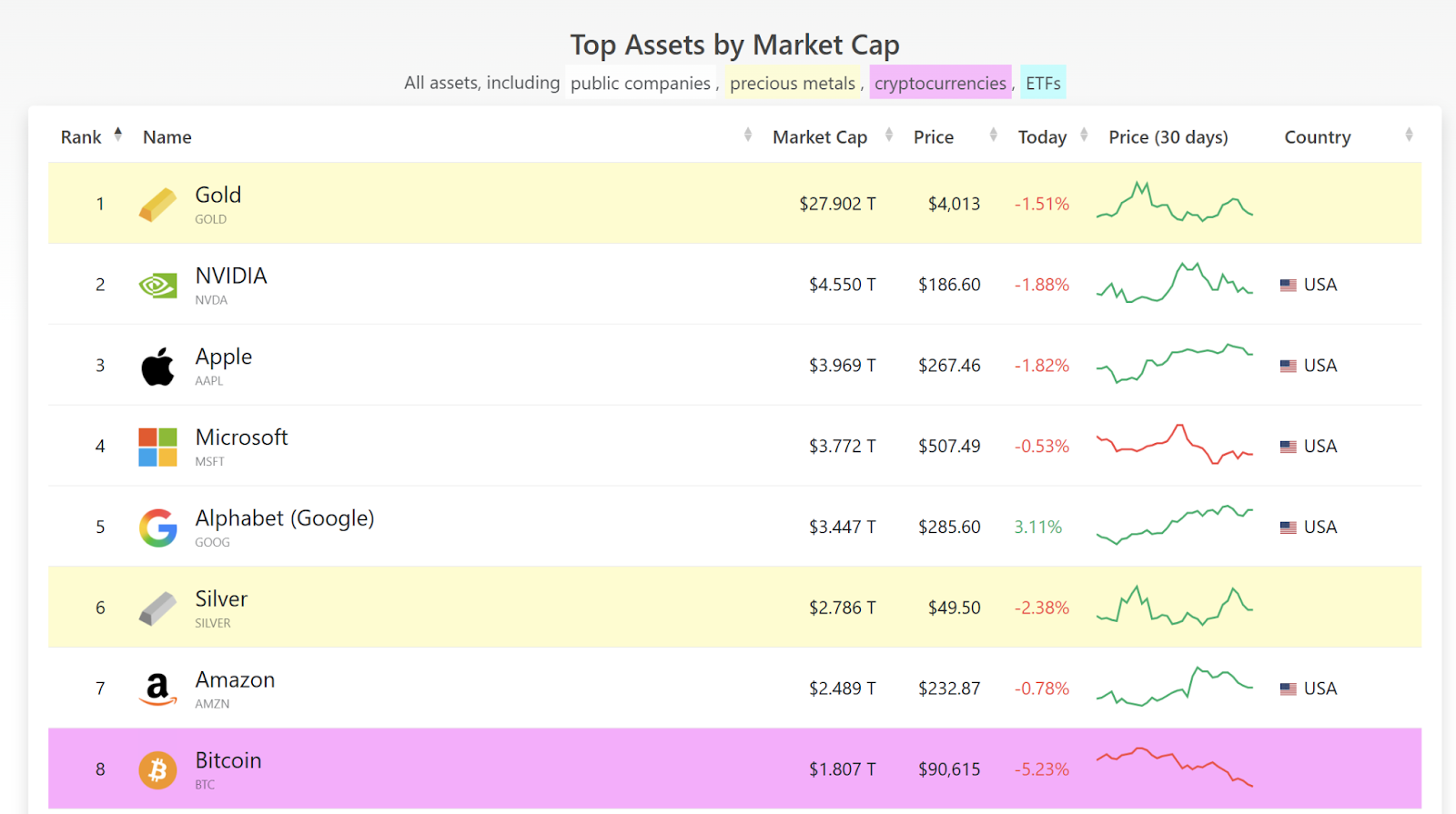Click the Google G logo icon
Viewport: 1456px width, 814px height.
[x=157, y=528]
